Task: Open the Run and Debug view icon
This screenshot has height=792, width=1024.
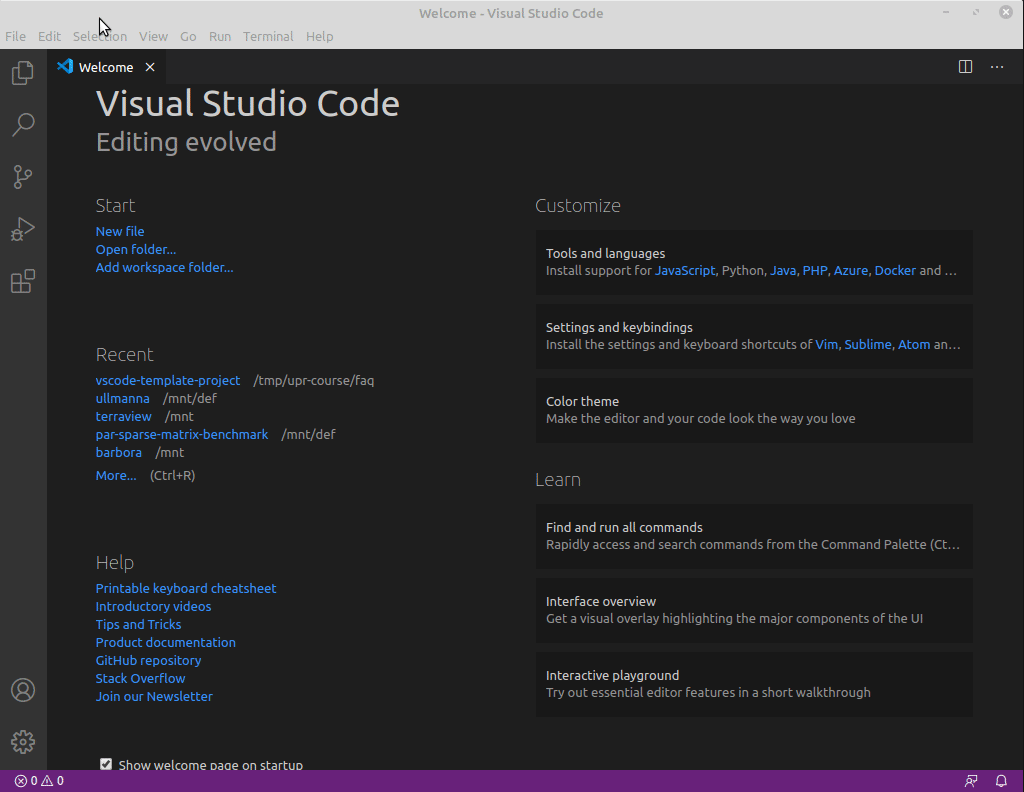Action: point(23,229)
